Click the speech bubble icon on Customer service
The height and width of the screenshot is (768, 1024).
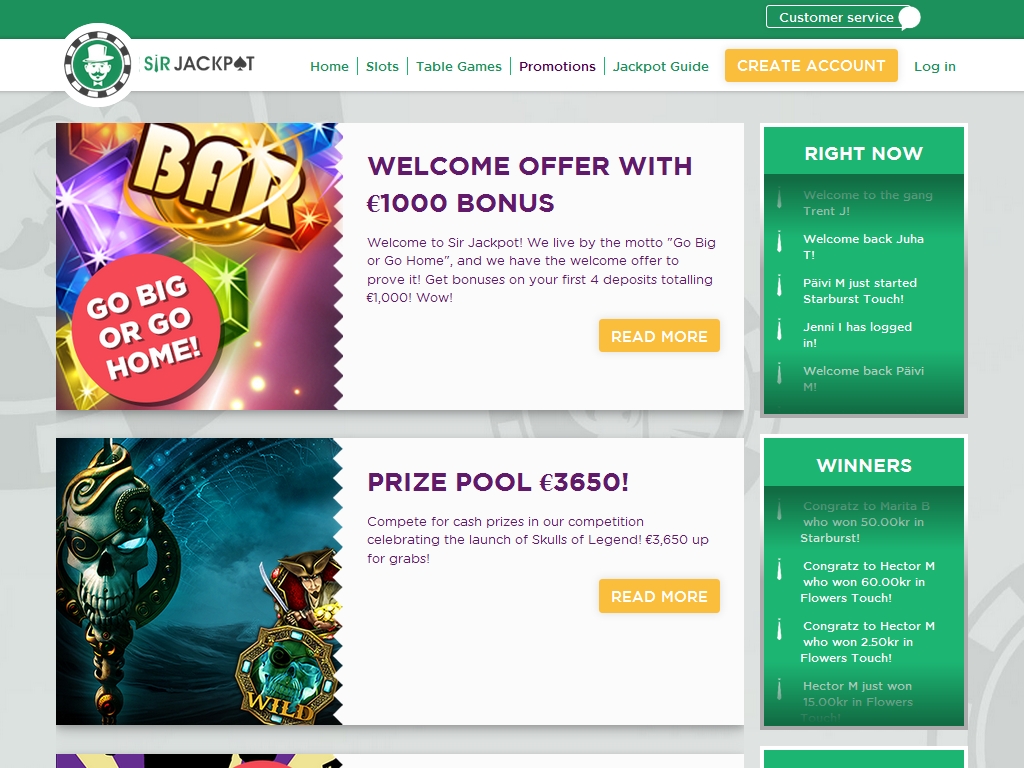(909, 18)
